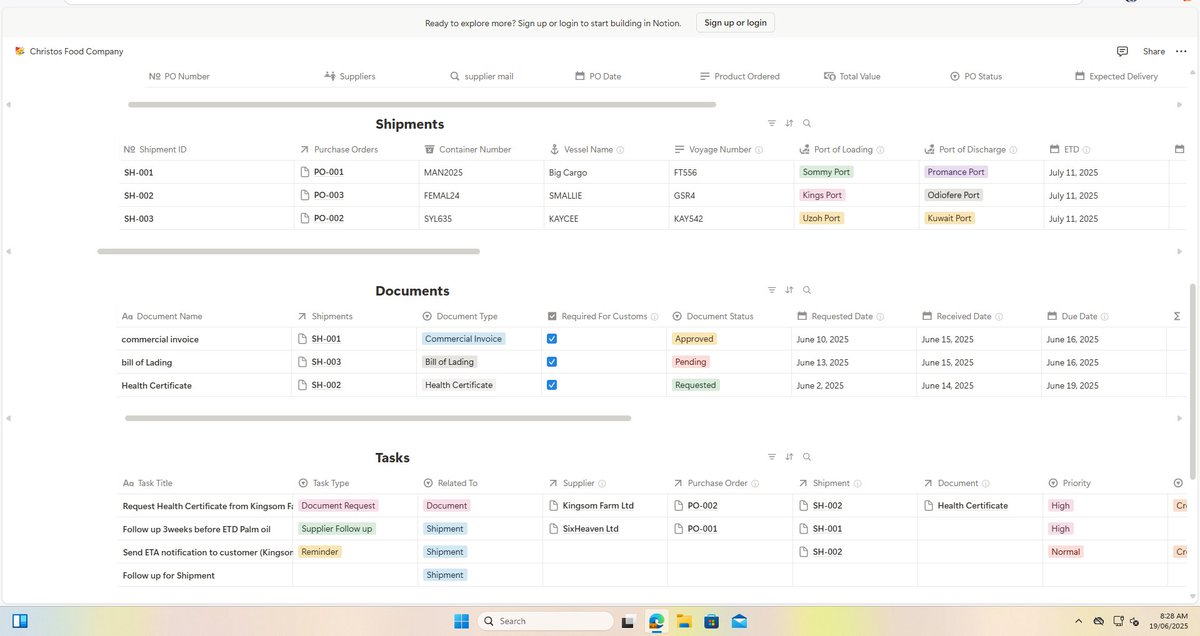Open Windows Start menu

(x=461, y=621)
